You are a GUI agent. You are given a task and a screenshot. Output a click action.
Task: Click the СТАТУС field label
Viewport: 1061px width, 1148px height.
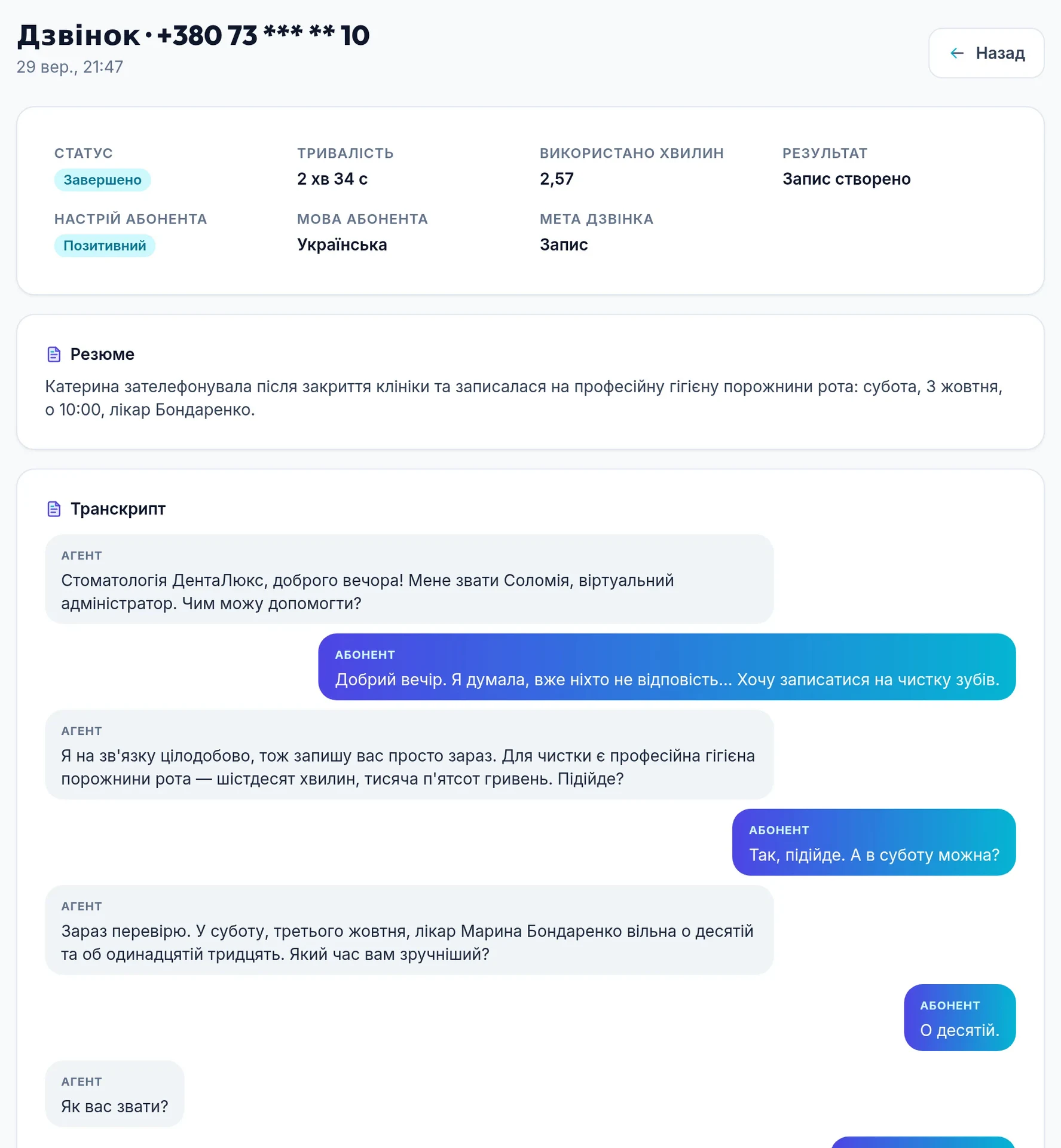point(84,153)
